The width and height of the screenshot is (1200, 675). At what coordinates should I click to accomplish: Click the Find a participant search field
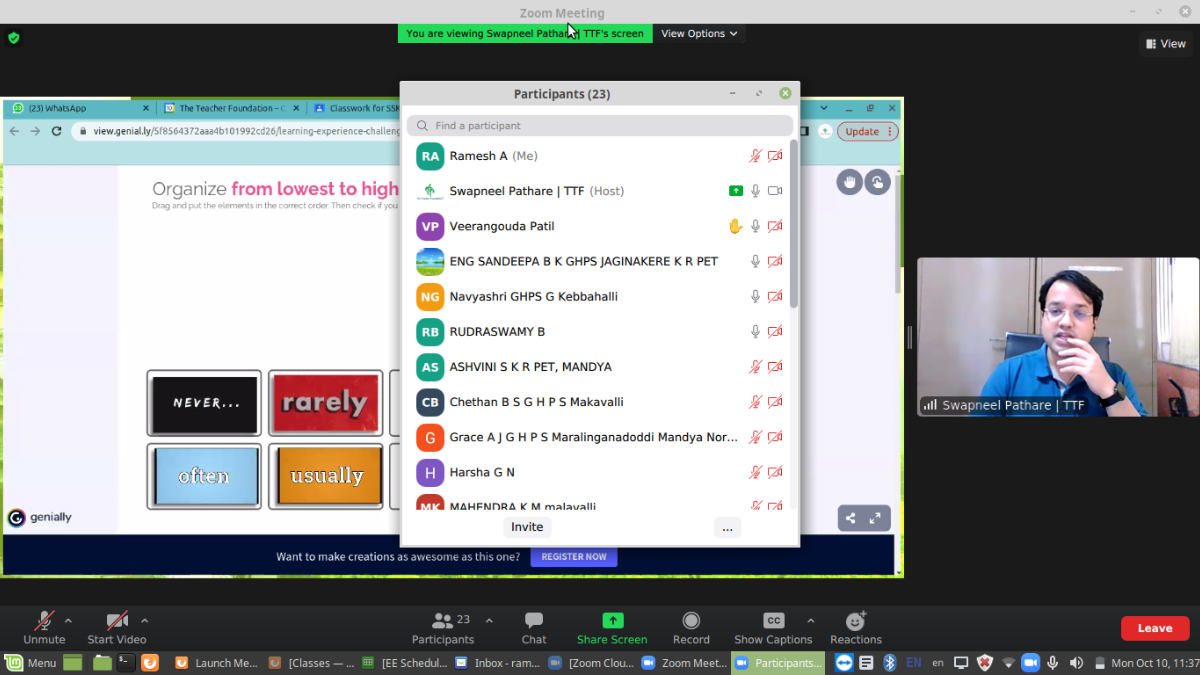[600, 126]
